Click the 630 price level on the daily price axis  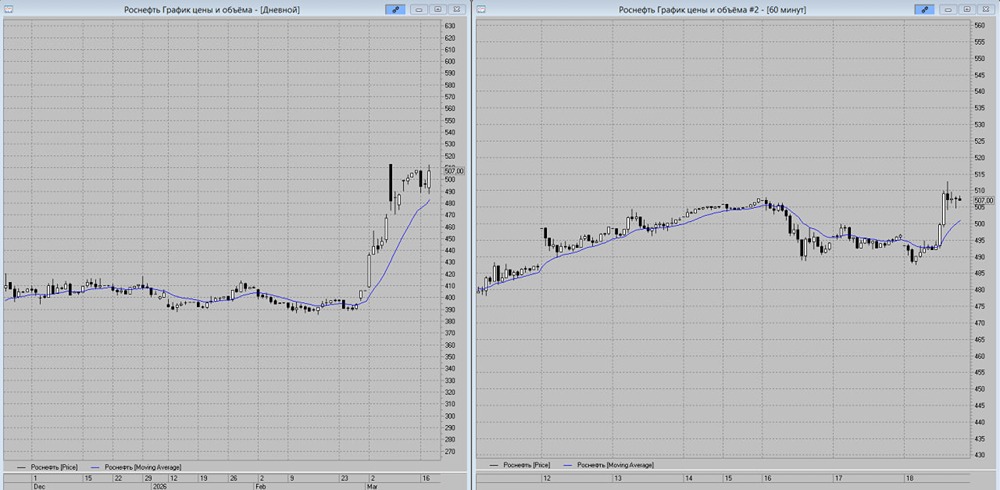[x=451, y=26]
